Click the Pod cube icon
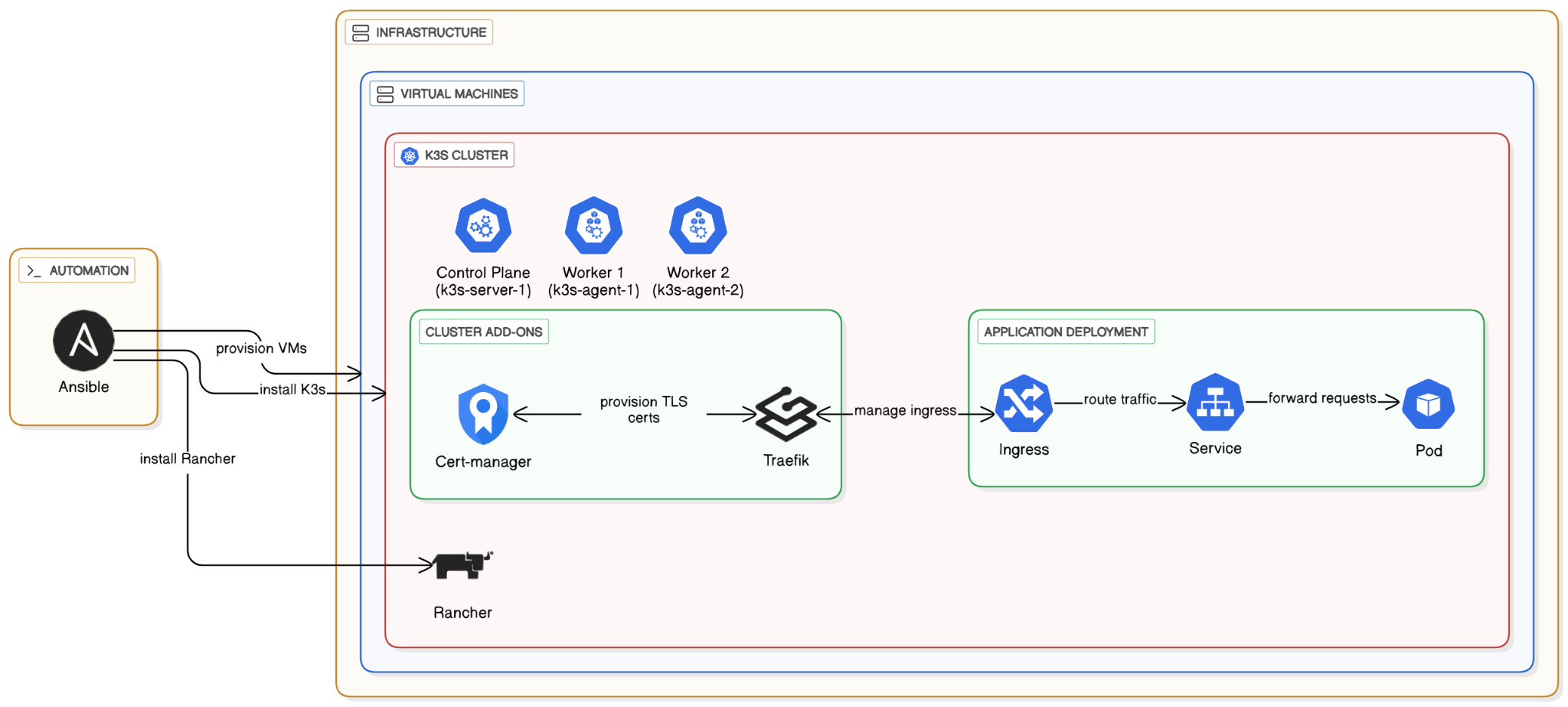 tap(1428, 404)
